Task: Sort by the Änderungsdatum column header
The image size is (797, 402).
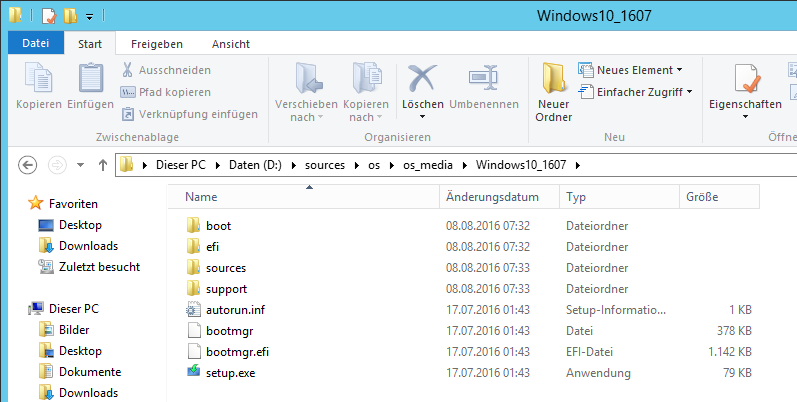Action: [x=492, y=197]
